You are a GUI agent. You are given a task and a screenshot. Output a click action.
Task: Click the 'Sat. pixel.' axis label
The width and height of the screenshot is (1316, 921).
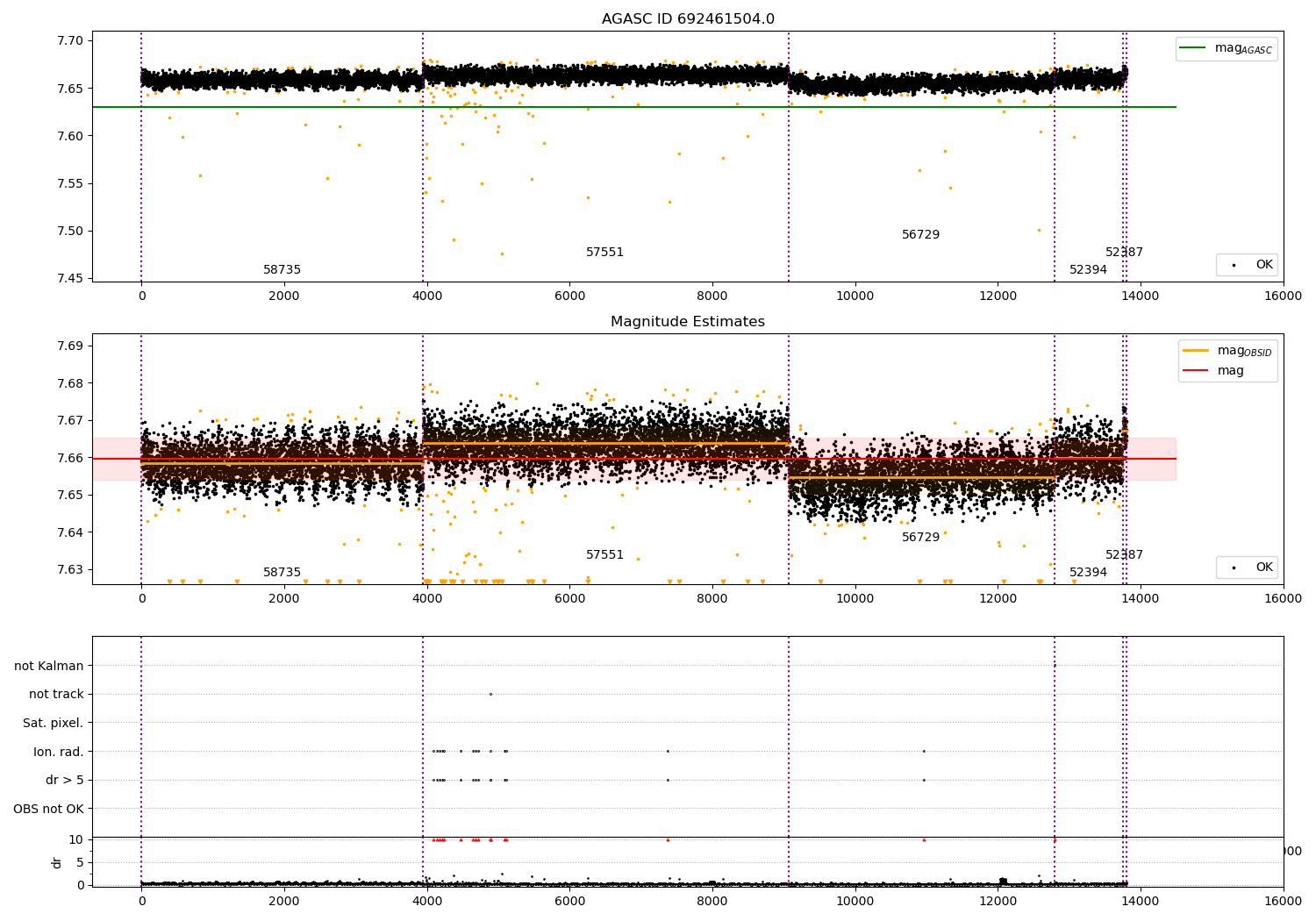(x=54, y=723)
